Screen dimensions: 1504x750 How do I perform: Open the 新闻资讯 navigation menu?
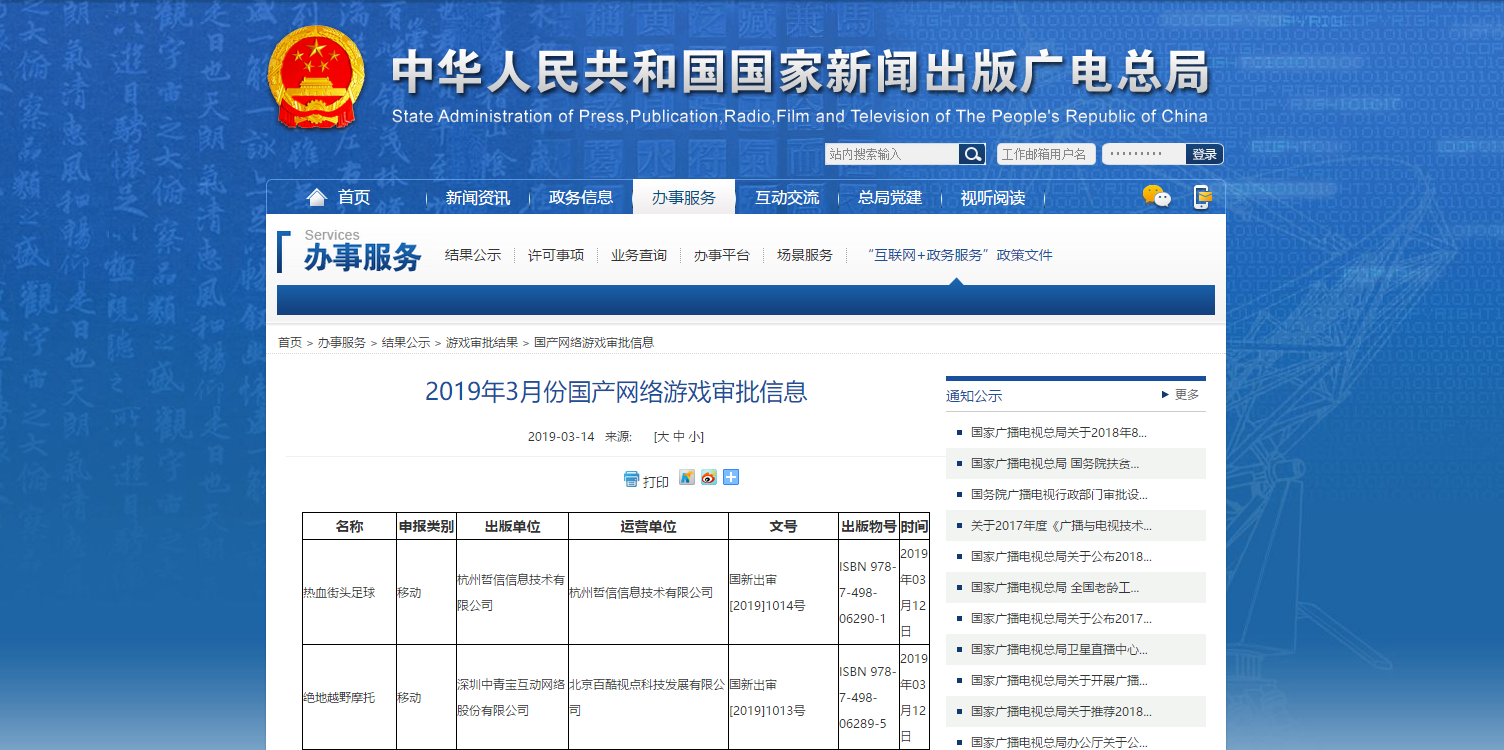[477, 198]
